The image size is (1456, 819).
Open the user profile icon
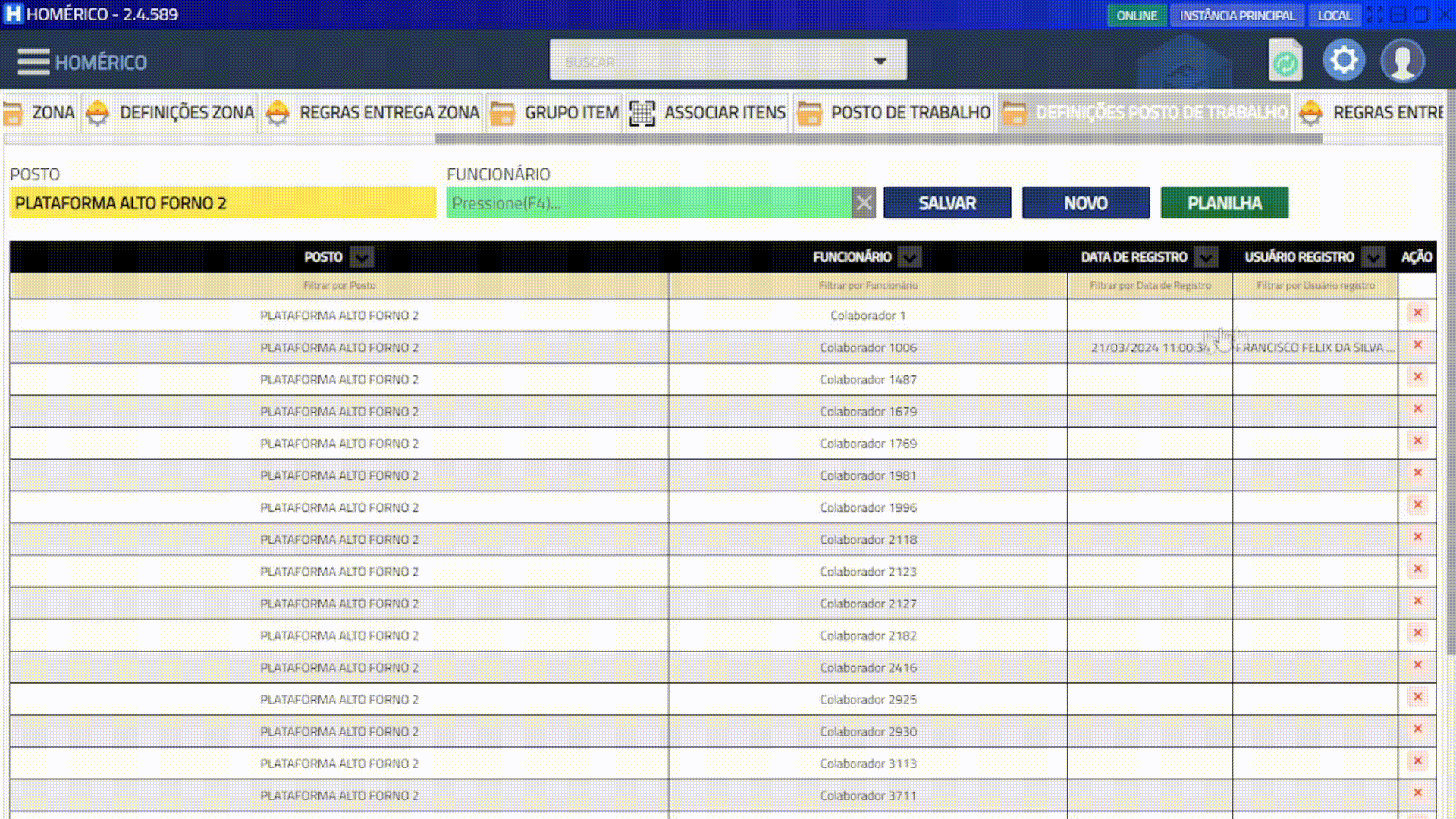1402,61
